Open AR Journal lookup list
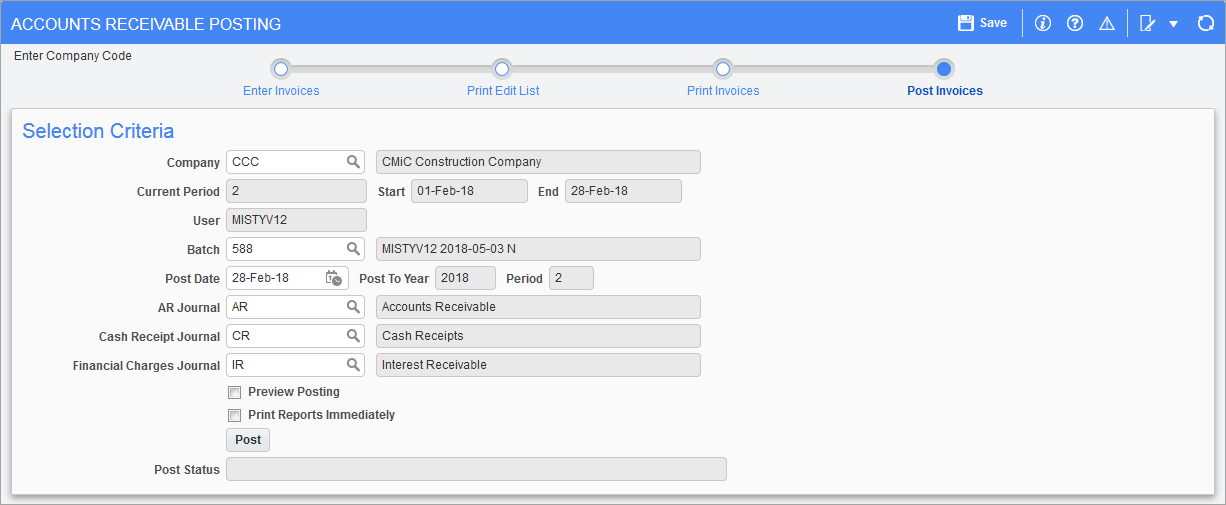The width and height of the screenshot is (1226, 505). coord(353,307)
